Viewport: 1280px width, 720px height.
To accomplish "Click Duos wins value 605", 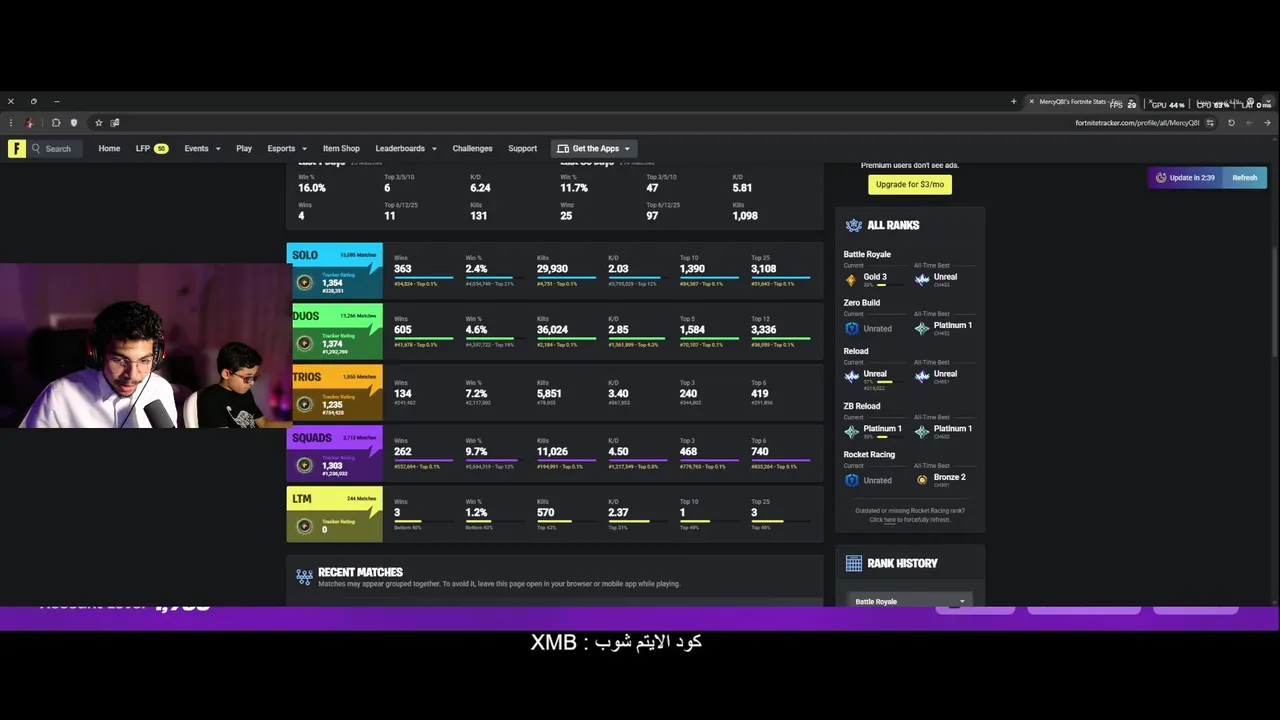I will 403,329.
